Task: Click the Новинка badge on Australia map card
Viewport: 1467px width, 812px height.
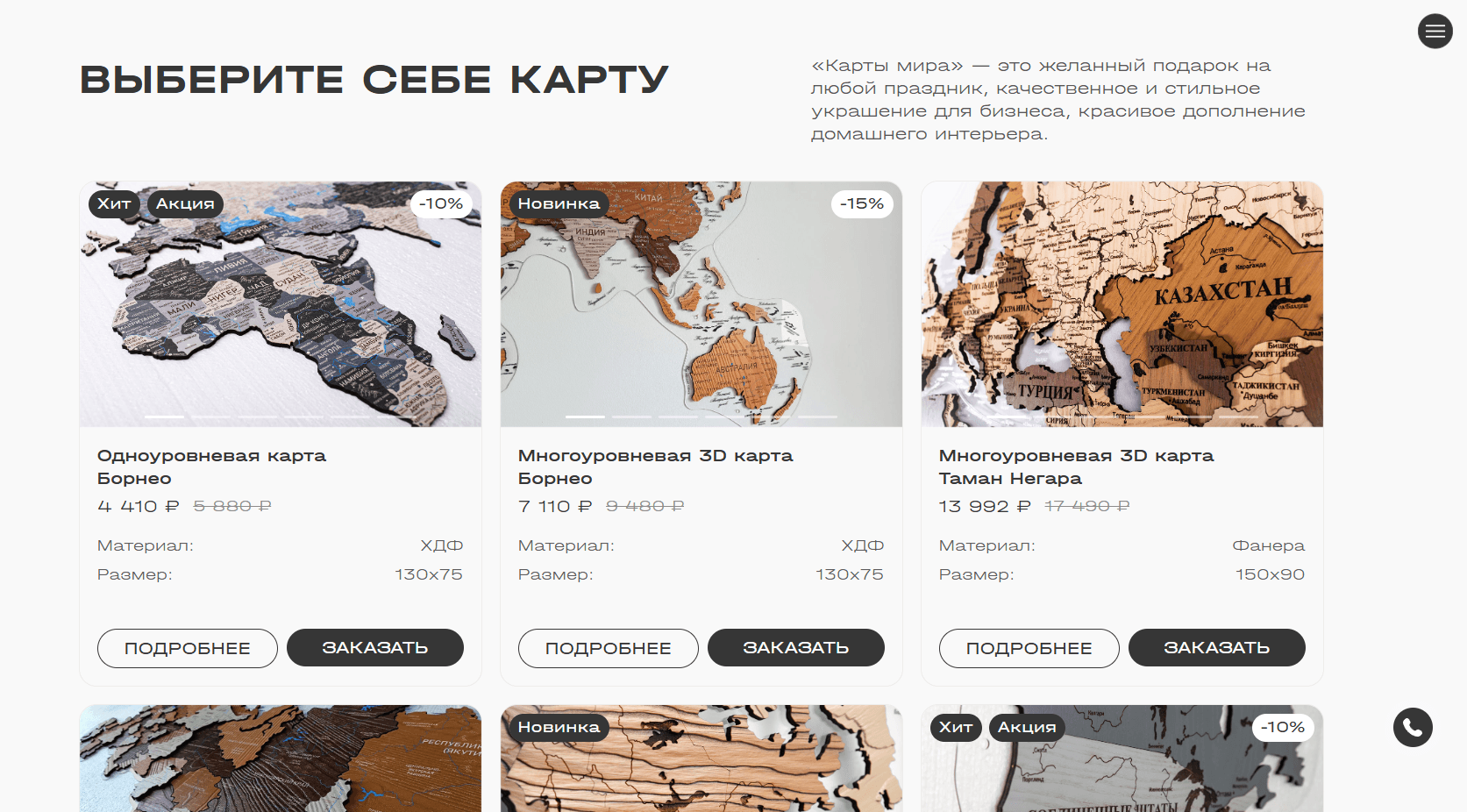Action: [x=559, y=203]
